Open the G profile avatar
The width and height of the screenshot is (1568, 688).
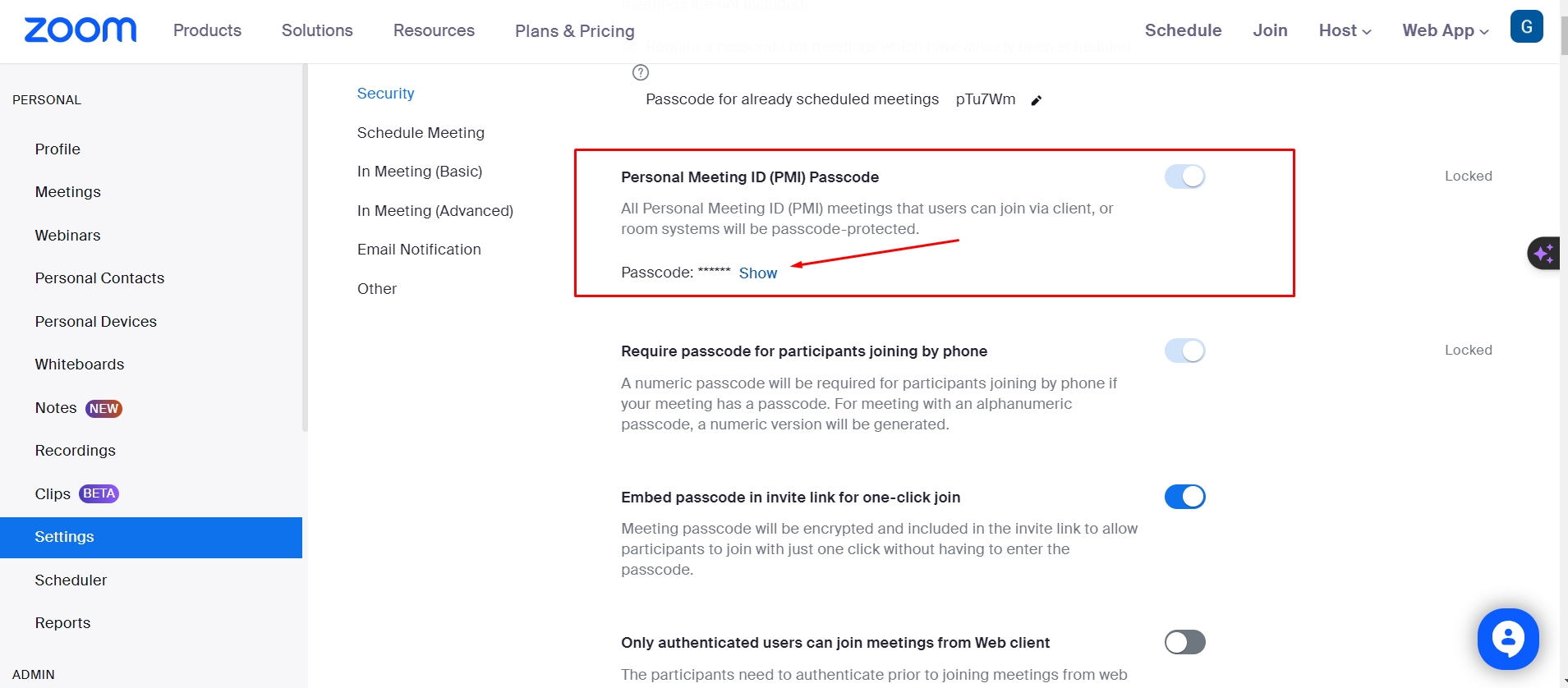pos(1526,26)
